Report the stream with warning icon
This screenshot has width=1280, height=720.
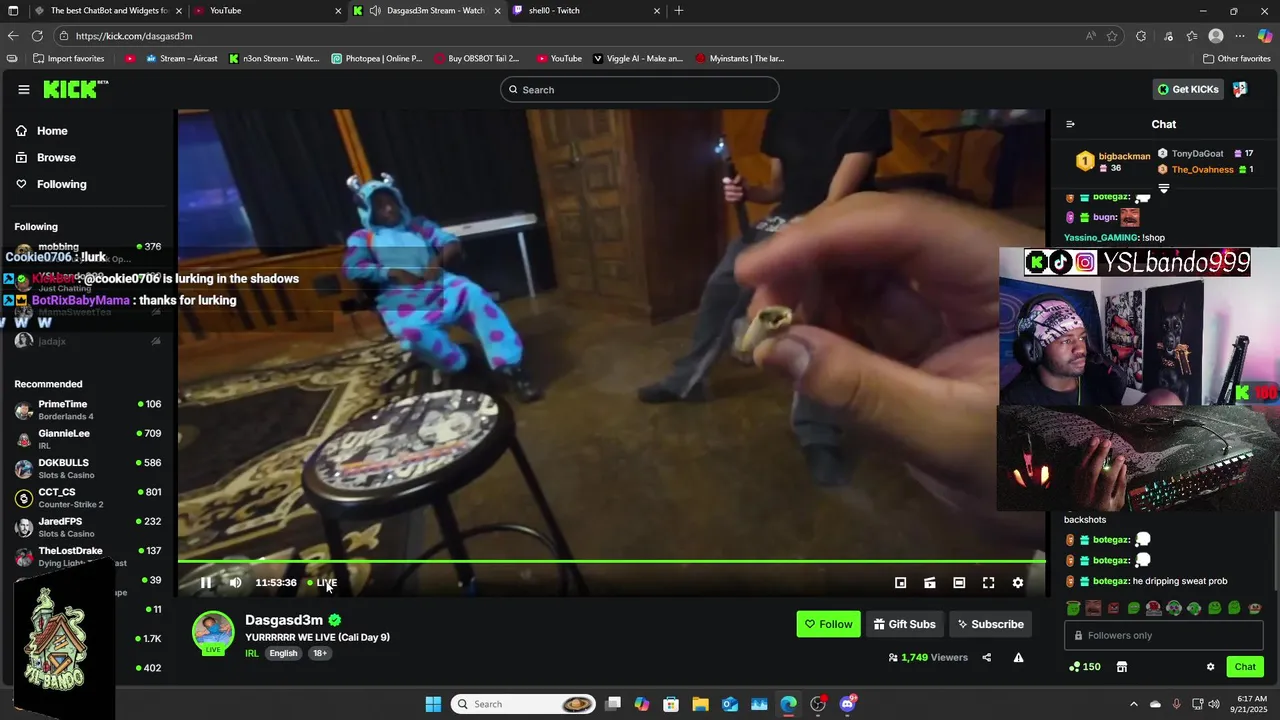(x=1018, y=657)
